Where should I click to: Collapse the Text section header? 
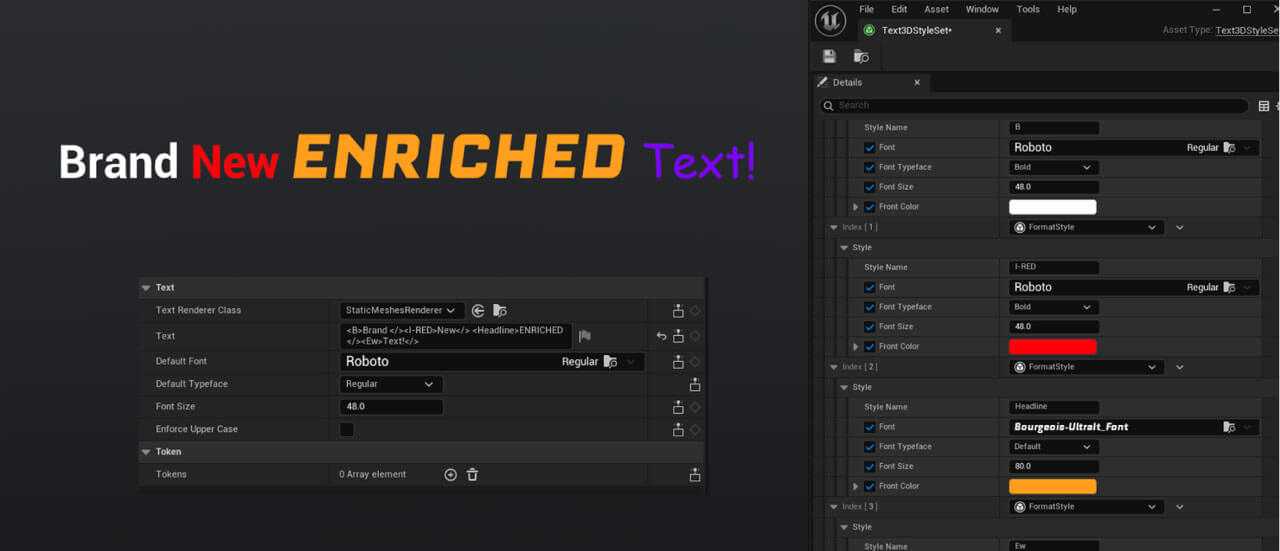(146, 288)
